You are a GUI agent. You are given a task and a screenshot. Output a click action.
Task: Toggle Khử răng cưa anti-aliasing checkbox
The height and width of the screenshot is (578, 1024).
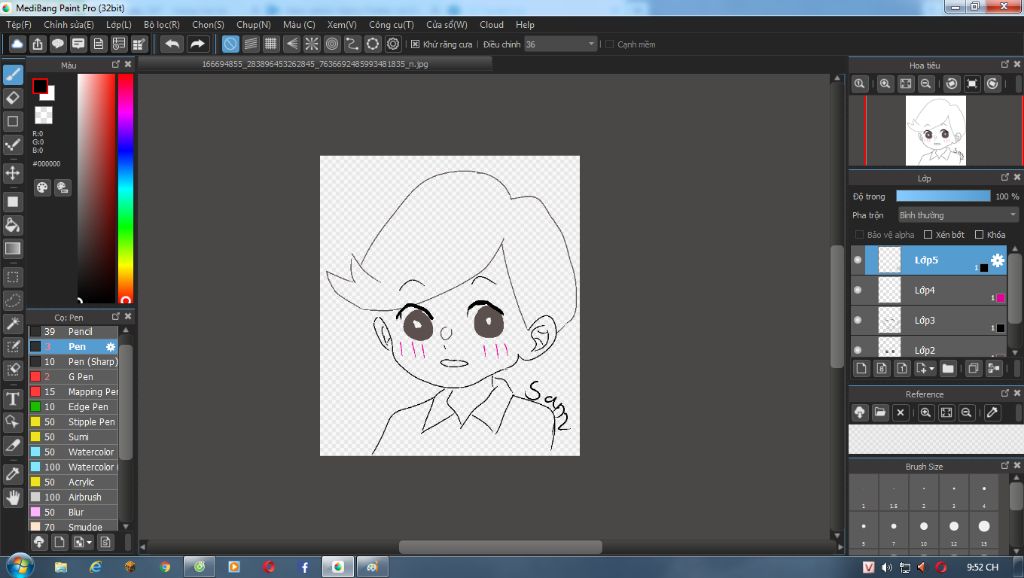coord(415,44)
